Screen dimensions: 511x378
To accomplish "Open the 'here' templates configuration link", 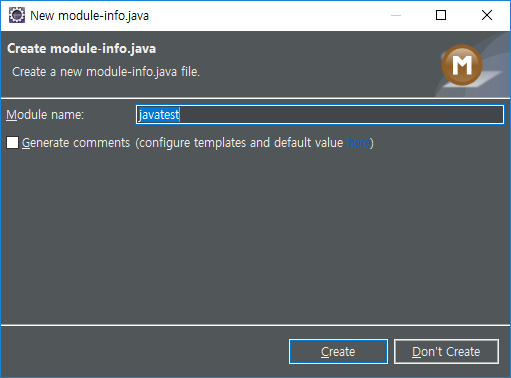I will 358,143.
